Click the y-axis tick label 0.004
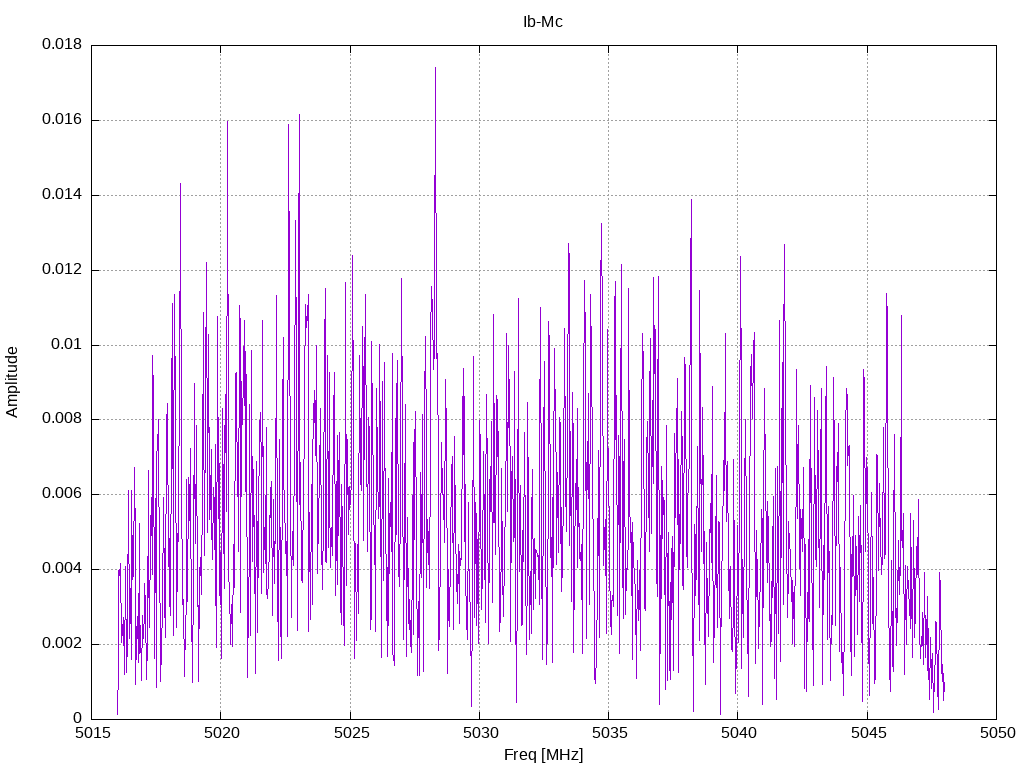 pos(62,568)
